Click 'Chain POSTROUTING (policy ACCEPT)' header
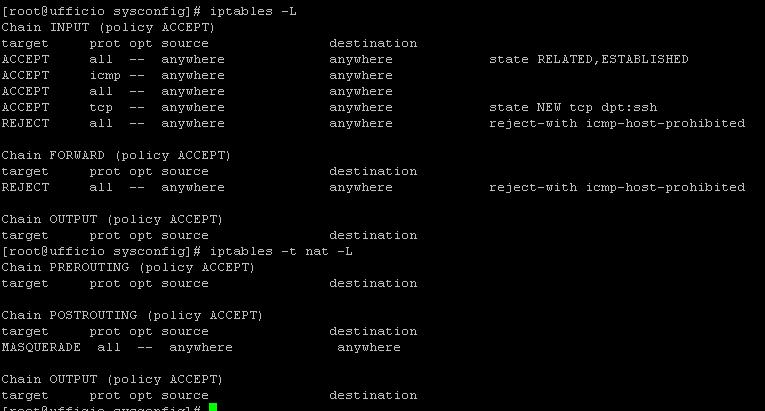This screenshot has width=765, height=411. click(132, 315)
